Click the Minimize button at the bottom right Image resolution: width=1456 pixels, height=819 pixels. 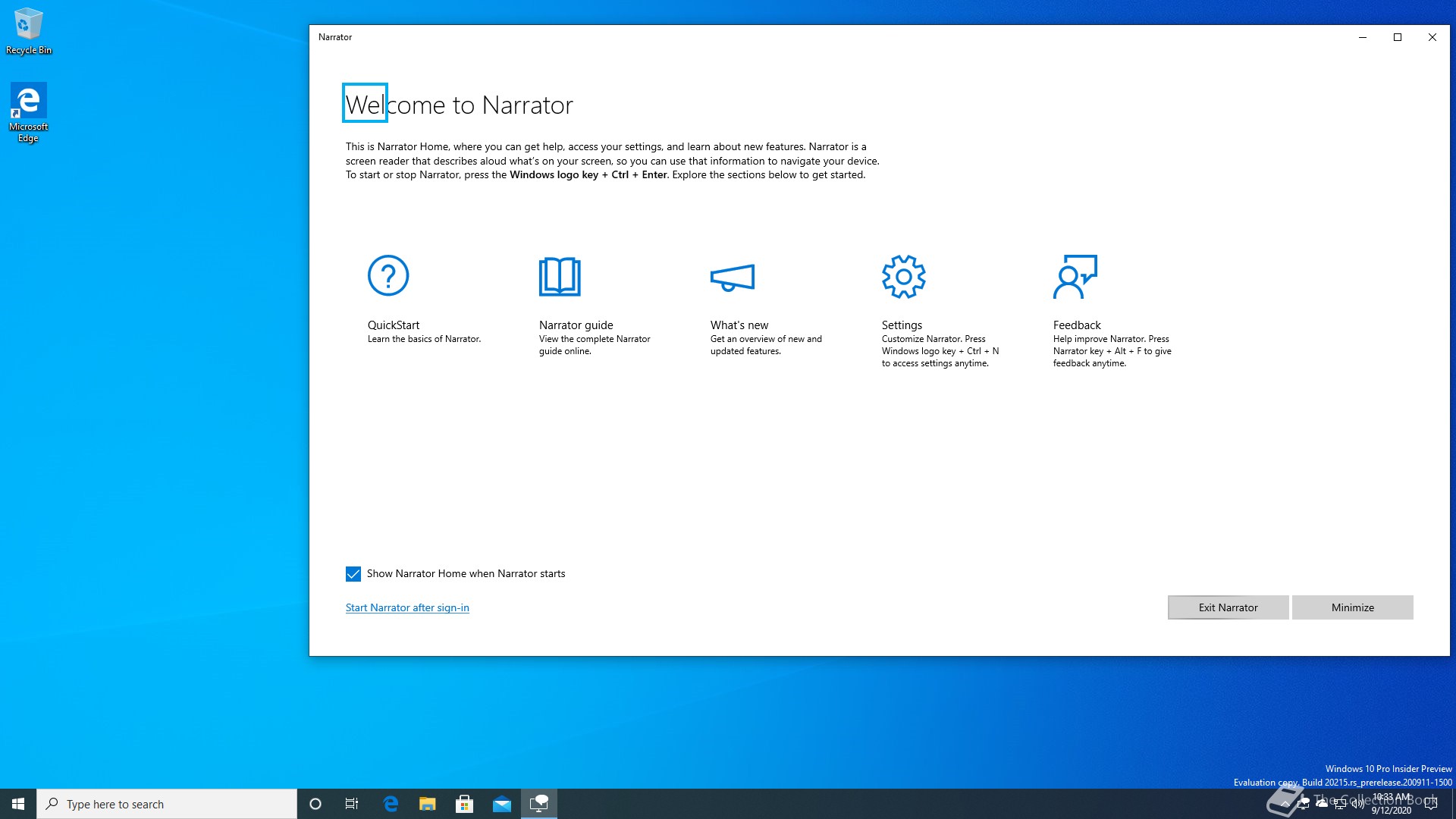tap(1352, 607)
